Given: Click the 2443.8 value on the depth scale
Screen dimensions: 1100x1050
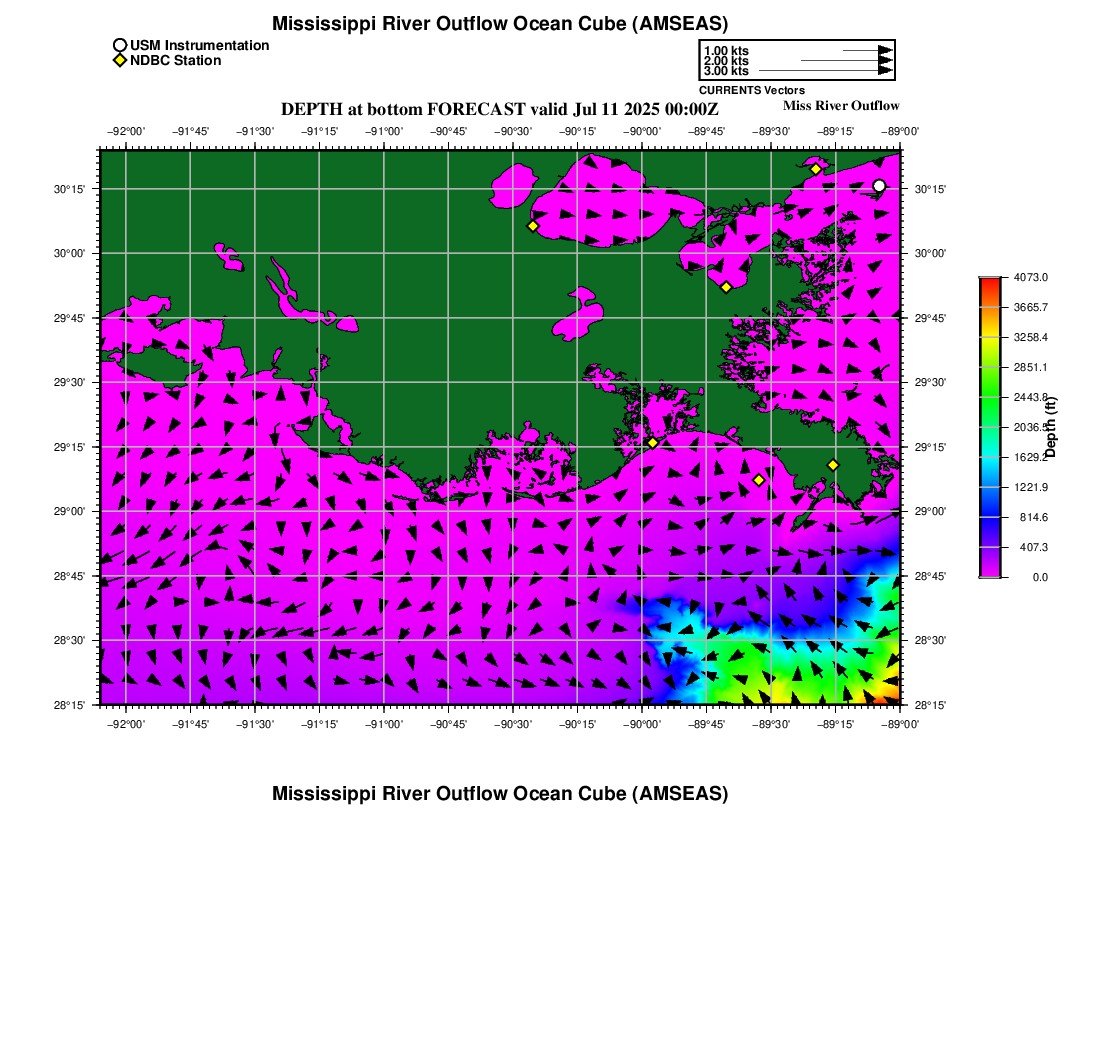Looking at the screenshot, I should pos(1030,397).
